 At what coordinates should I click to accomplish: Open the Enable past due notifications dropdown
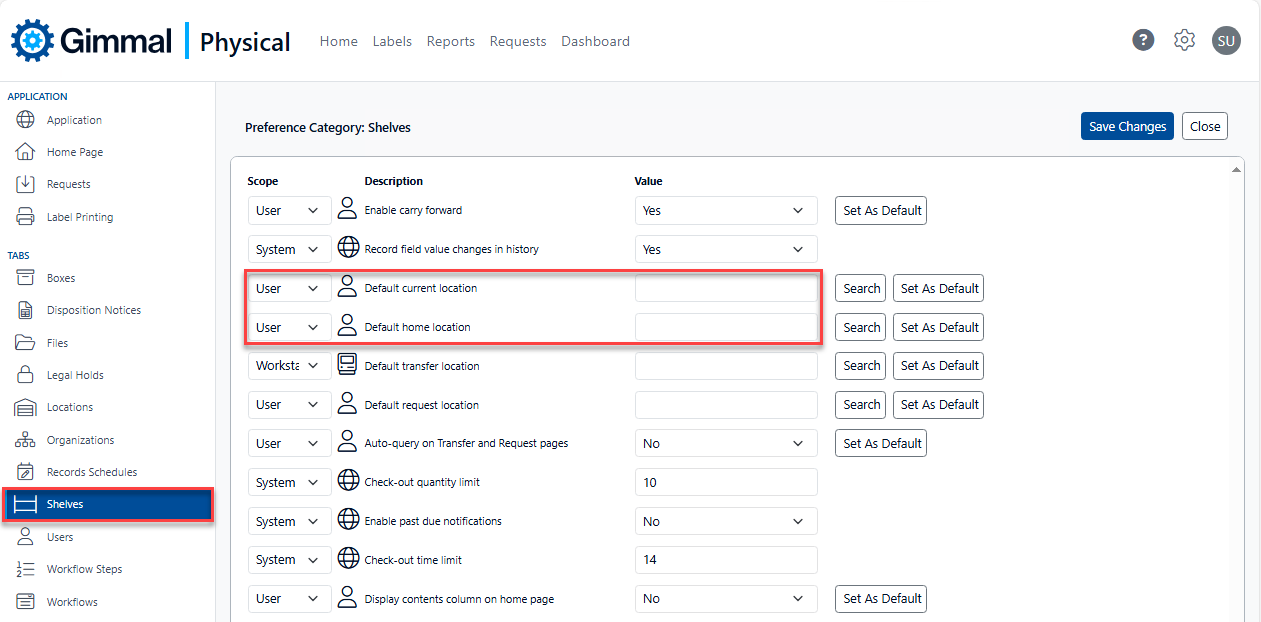pyautogui.click(x=725, y=522)
